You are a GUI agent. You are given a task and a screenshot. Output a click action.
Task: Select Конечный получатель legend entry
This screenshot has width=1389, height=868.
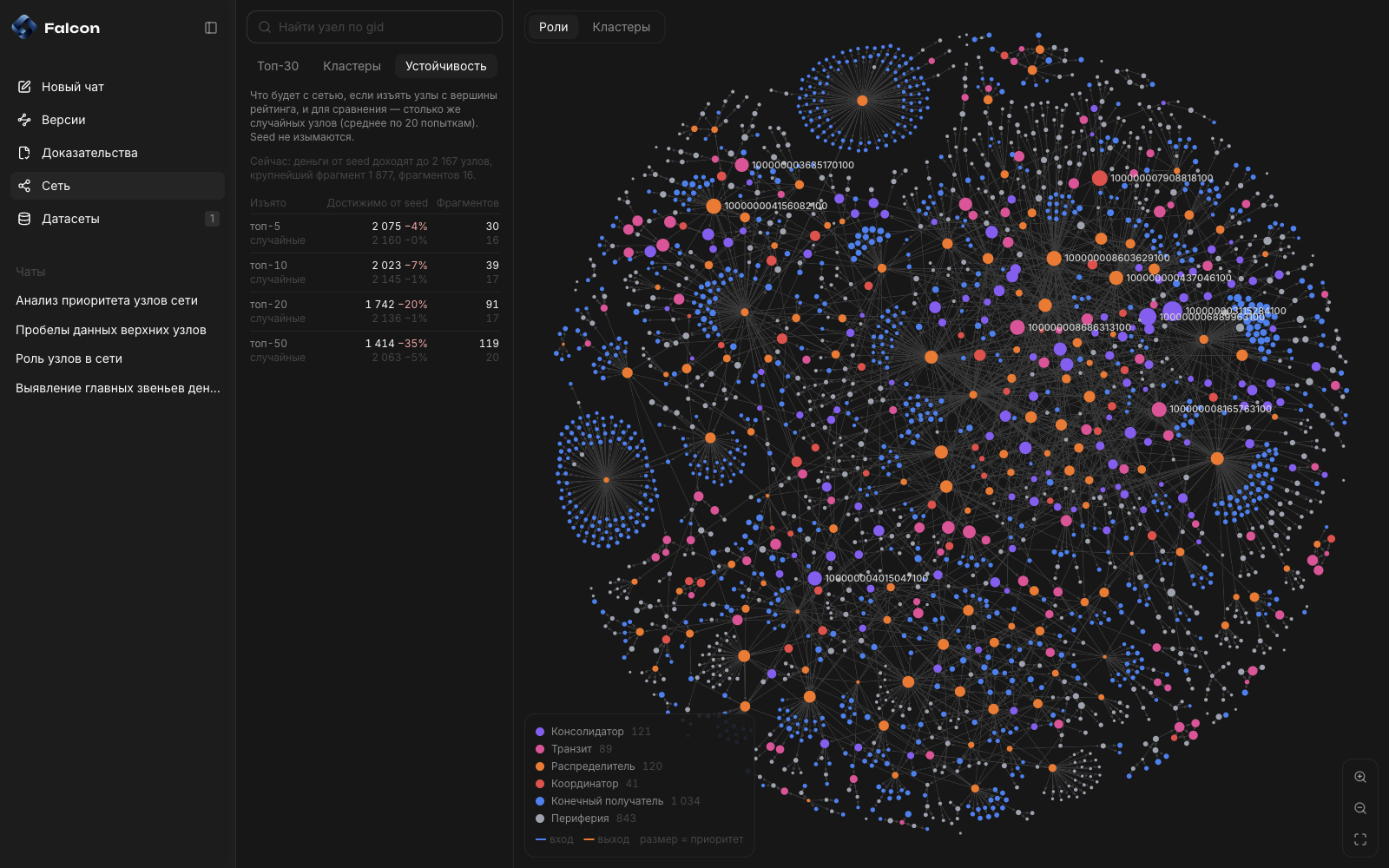click(617, 801)
